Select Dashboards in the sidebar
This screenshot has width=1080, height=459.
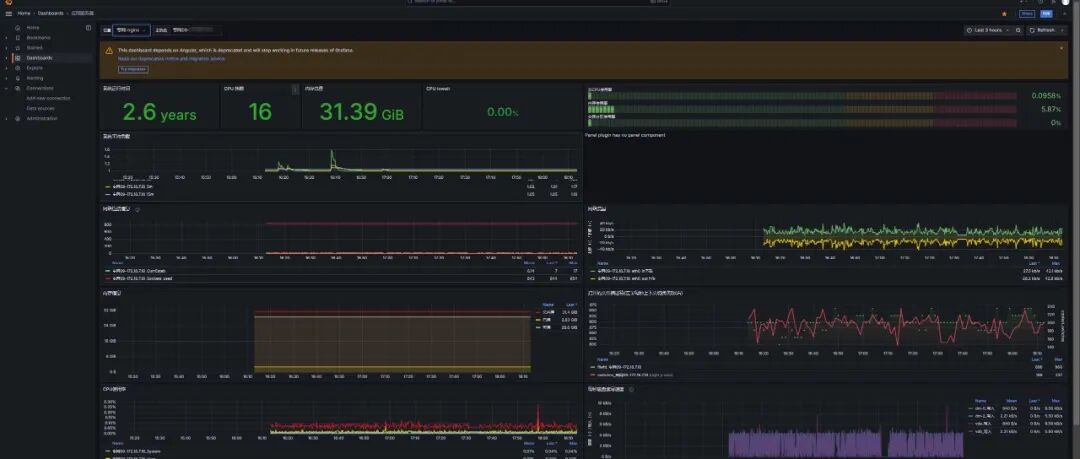[39, 58]
